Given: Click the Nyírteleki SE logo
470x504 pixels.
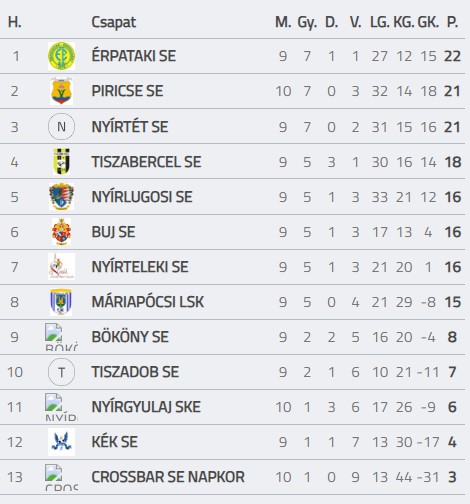Looking at the screenshot, I should click(x=61, y=266).
